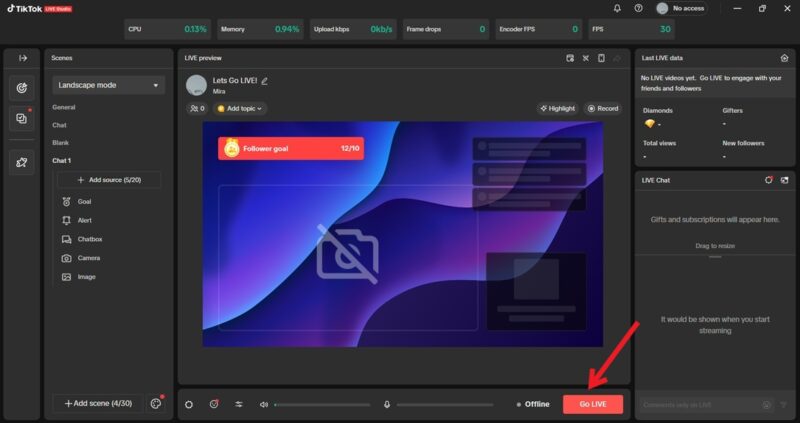
Task: Collapse the left sidebar with arrow icon
Action: click(22, 58)
